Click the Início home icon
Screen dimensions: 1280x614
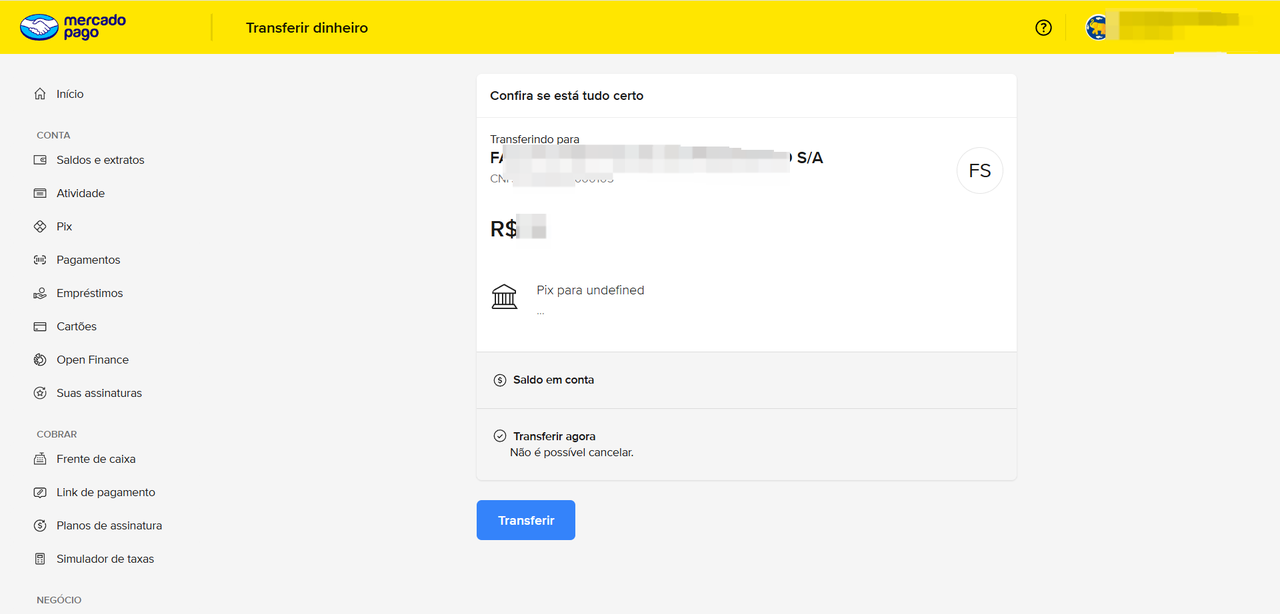[40, 94]
